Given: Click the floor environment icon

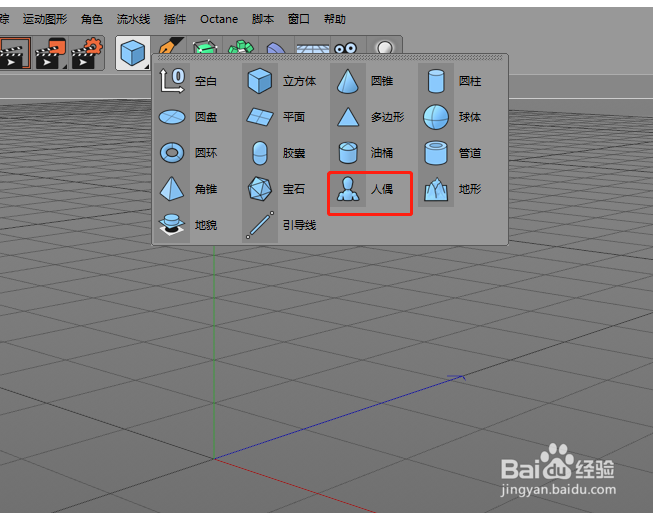Looking at the screenshot, I should pyautogui.click(x=313, y=48).
